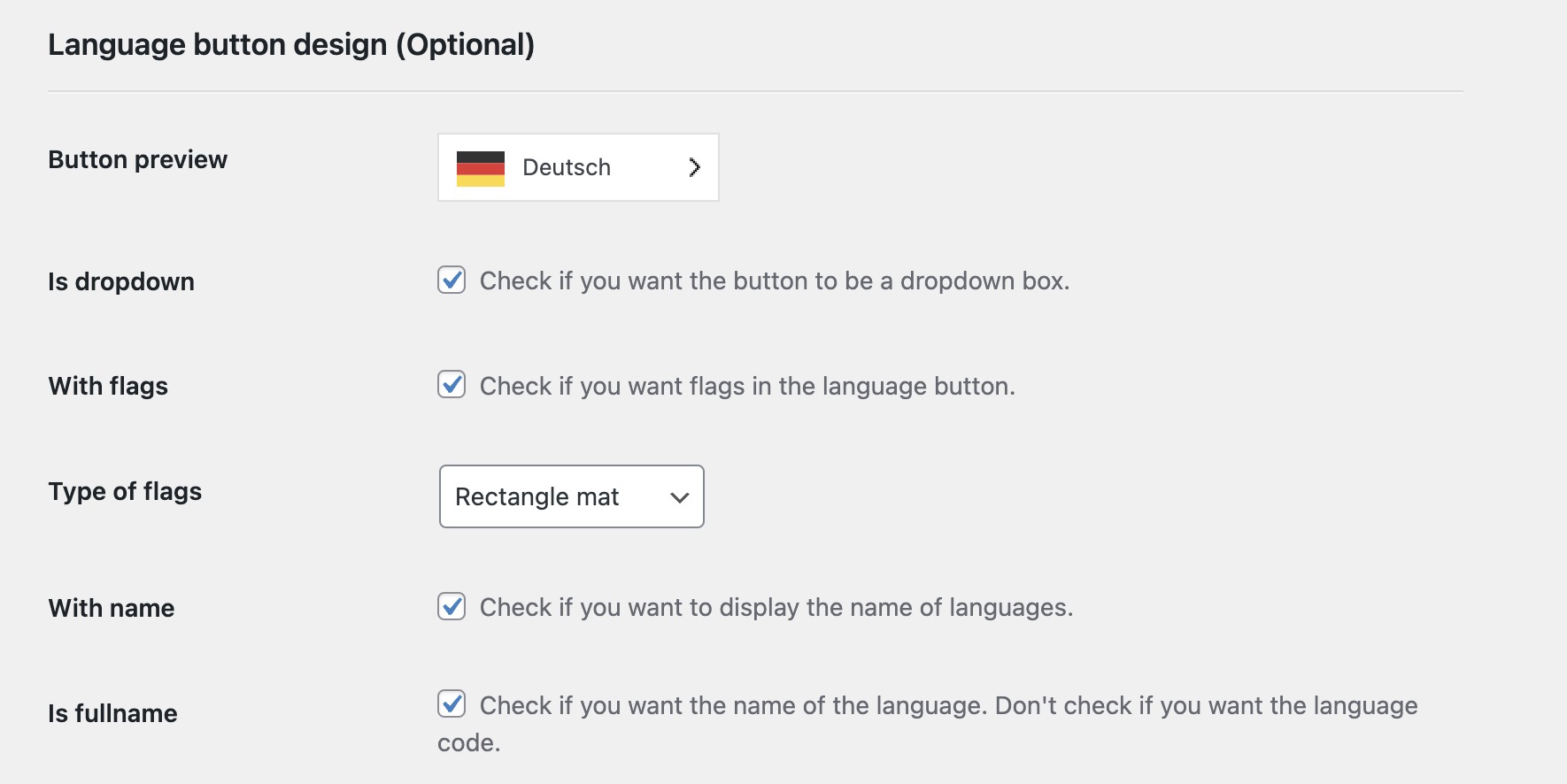1567x784 pixels.
Task: Click the 'Don't check if you want the language code' text
Action: tap(1206, 706)
